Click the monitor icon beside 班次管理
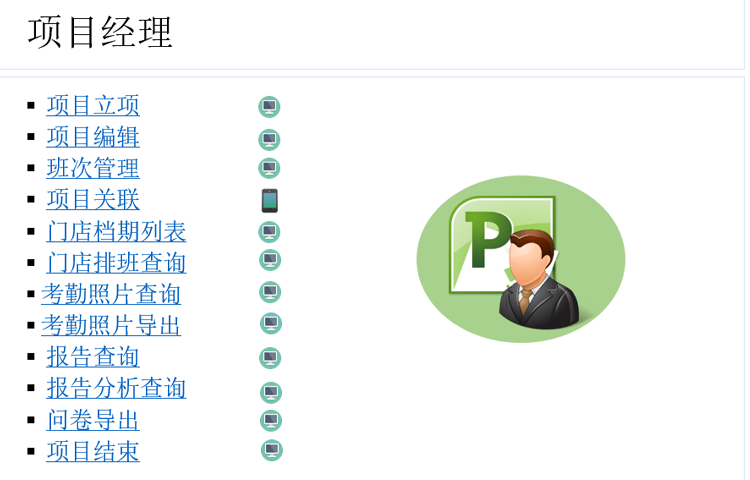Screen dimensions: 750x480 click(269, 168)
